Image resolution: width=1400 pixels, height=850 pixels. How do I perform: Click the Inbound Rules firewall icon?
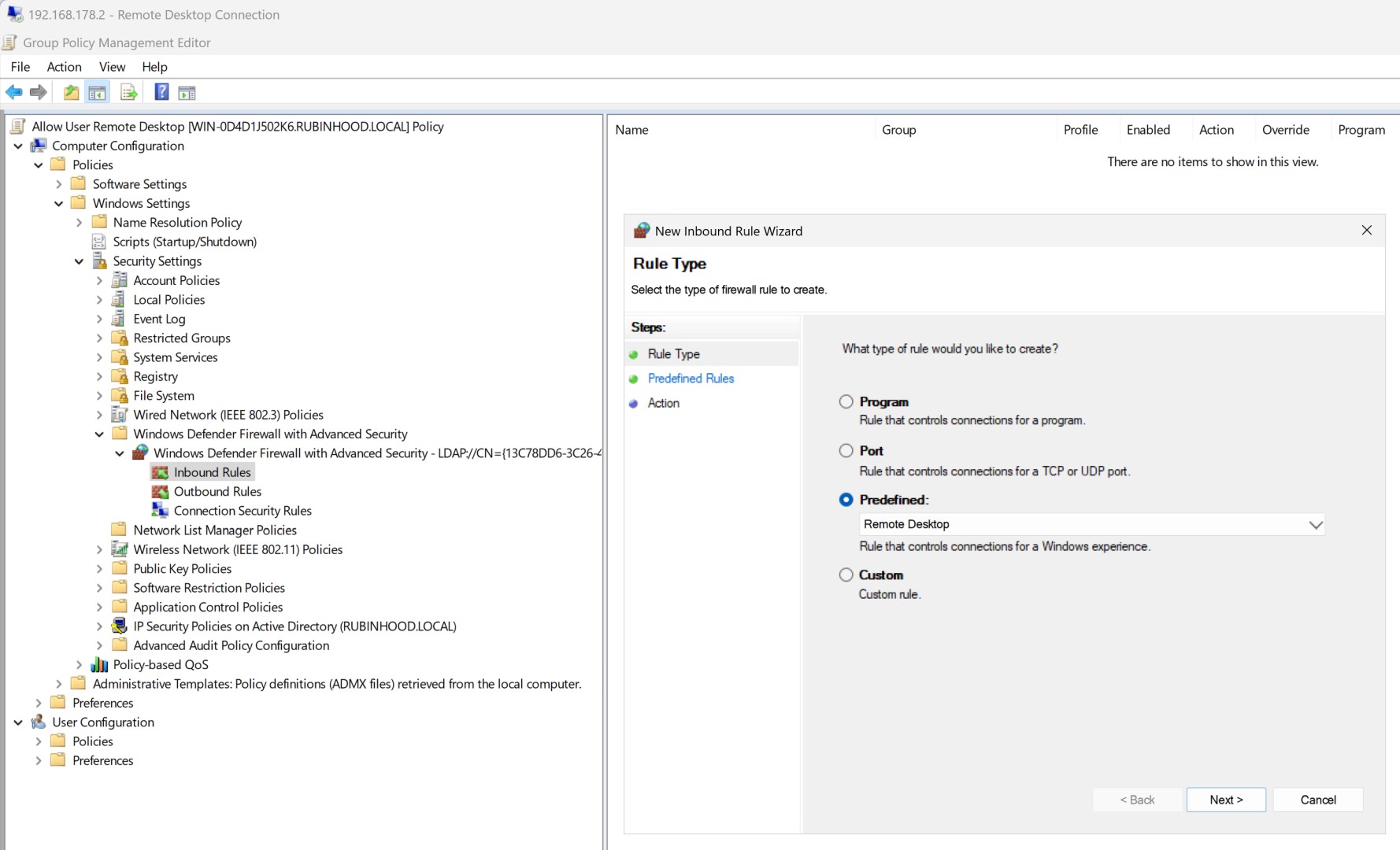coord(160,472)
